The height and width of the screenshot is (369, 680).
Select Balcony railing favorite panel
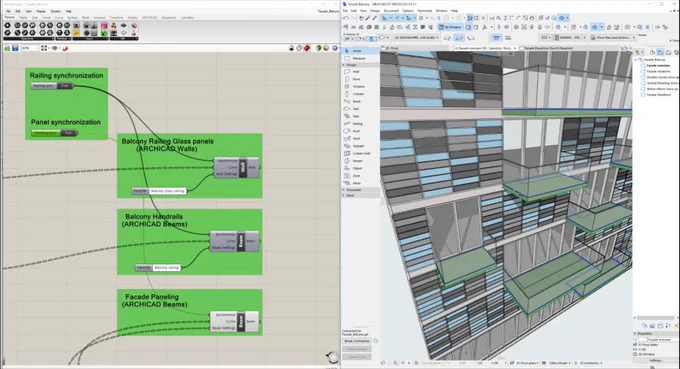click(x=158, y=268)
